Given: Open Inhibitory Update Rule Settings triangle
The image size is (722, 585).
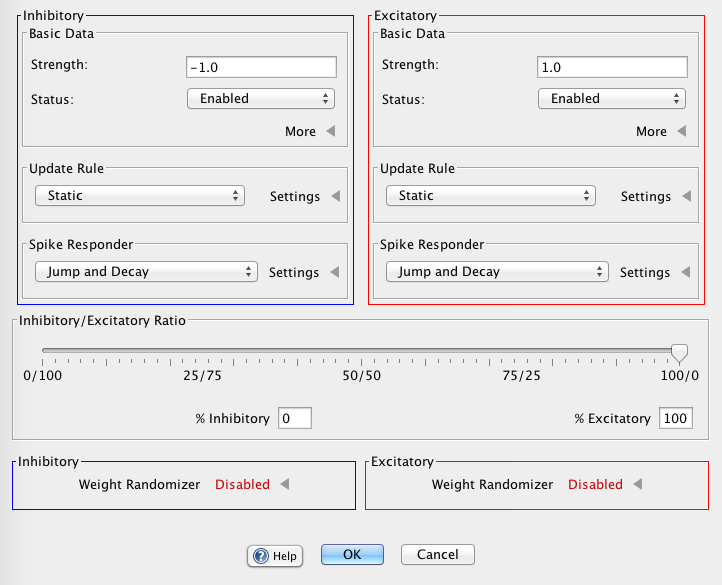Looking at the screenshot, I should tap(336, 196).
